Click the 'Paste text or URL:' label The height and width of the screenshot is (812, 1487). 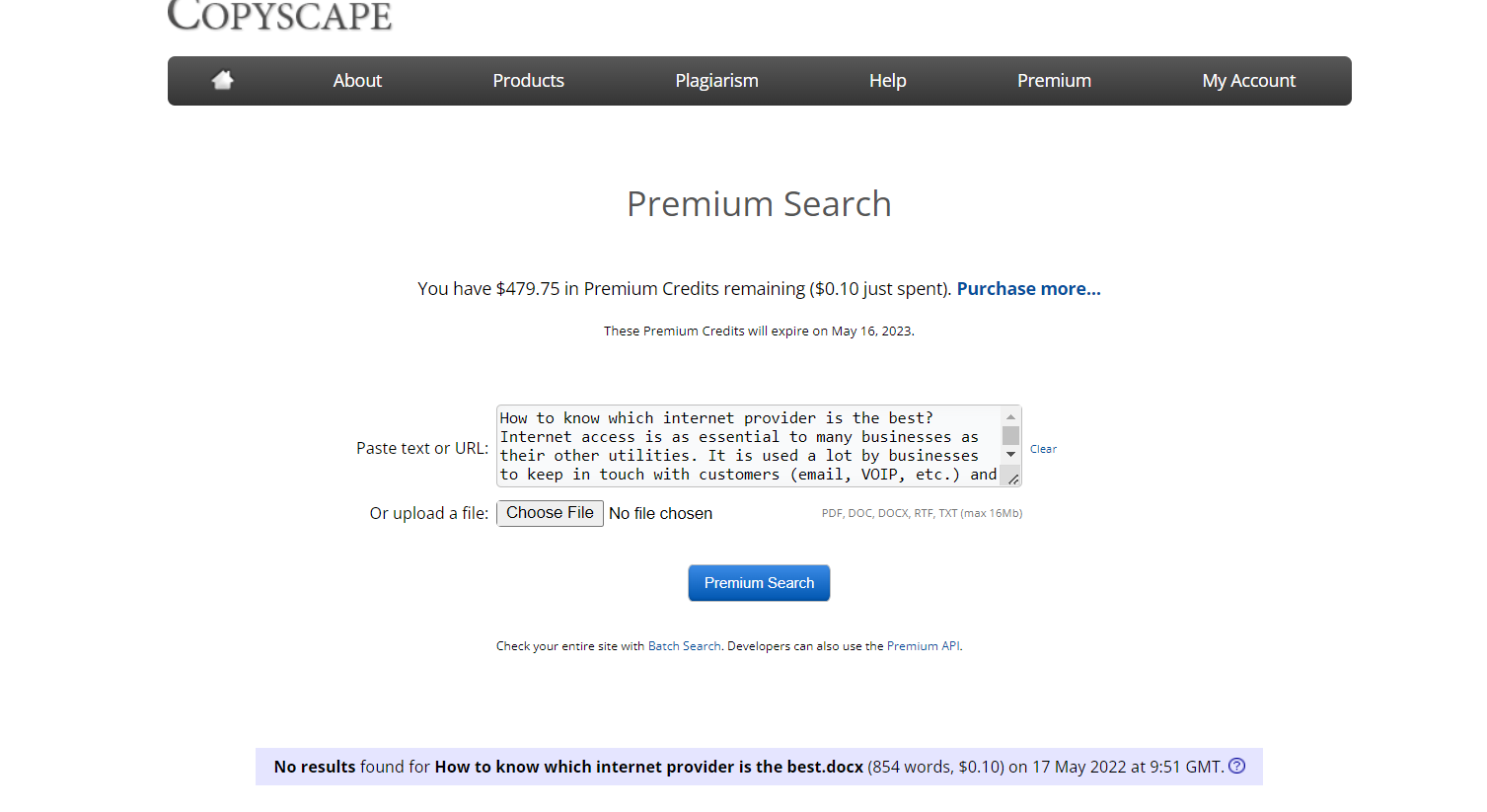422,448
